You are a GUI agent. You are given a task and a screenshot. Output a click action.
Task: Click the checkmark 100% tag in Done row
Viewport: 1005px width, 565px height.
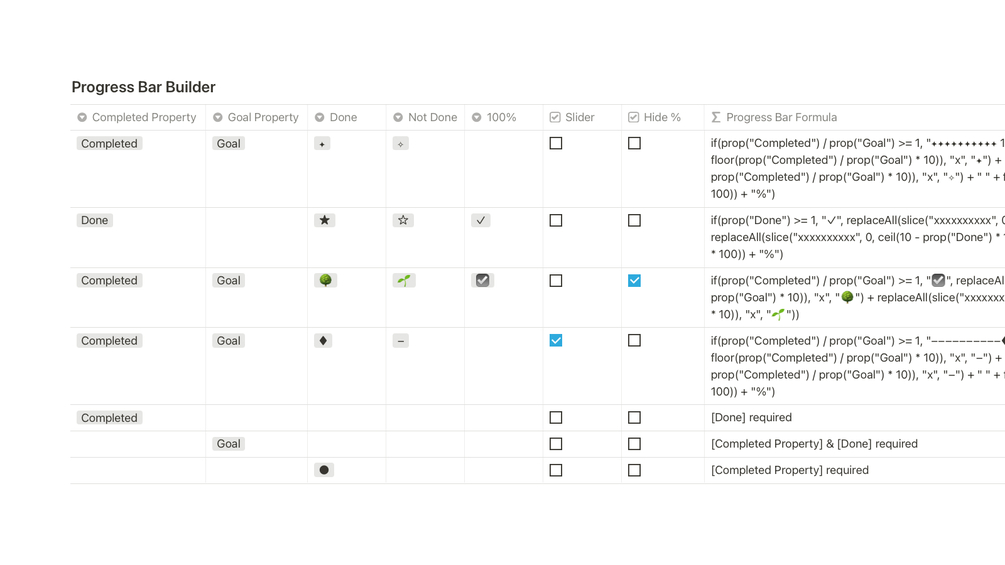(x=481, y=220)
